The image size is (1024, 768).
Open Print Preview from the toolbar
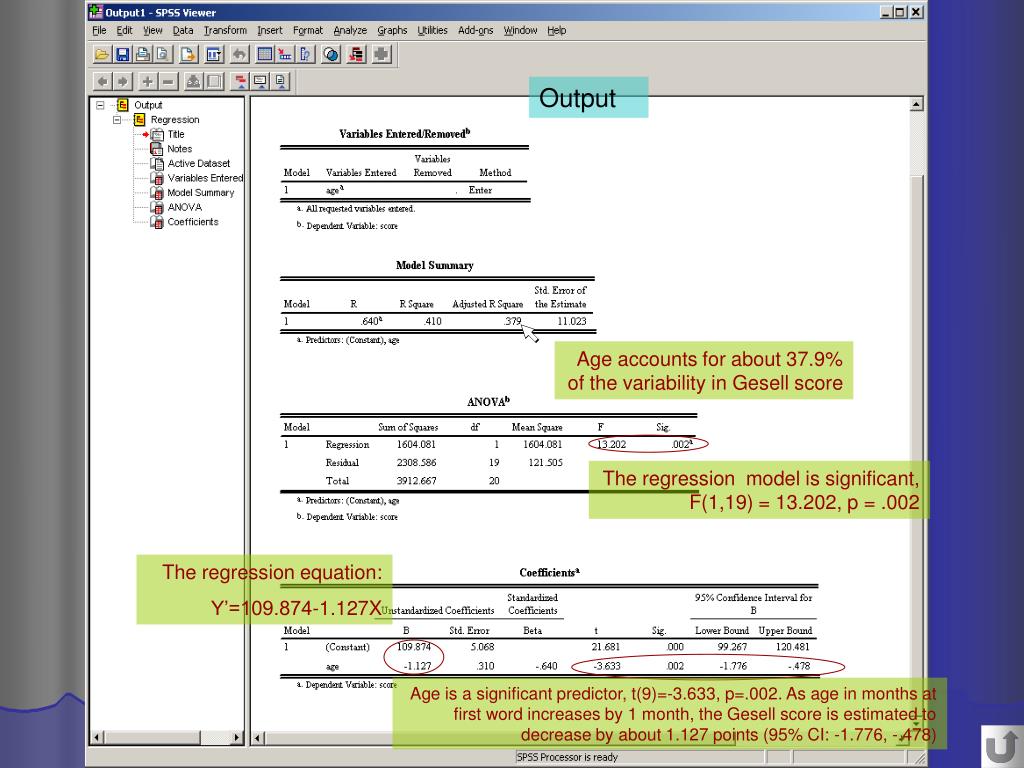coord(163,54)
